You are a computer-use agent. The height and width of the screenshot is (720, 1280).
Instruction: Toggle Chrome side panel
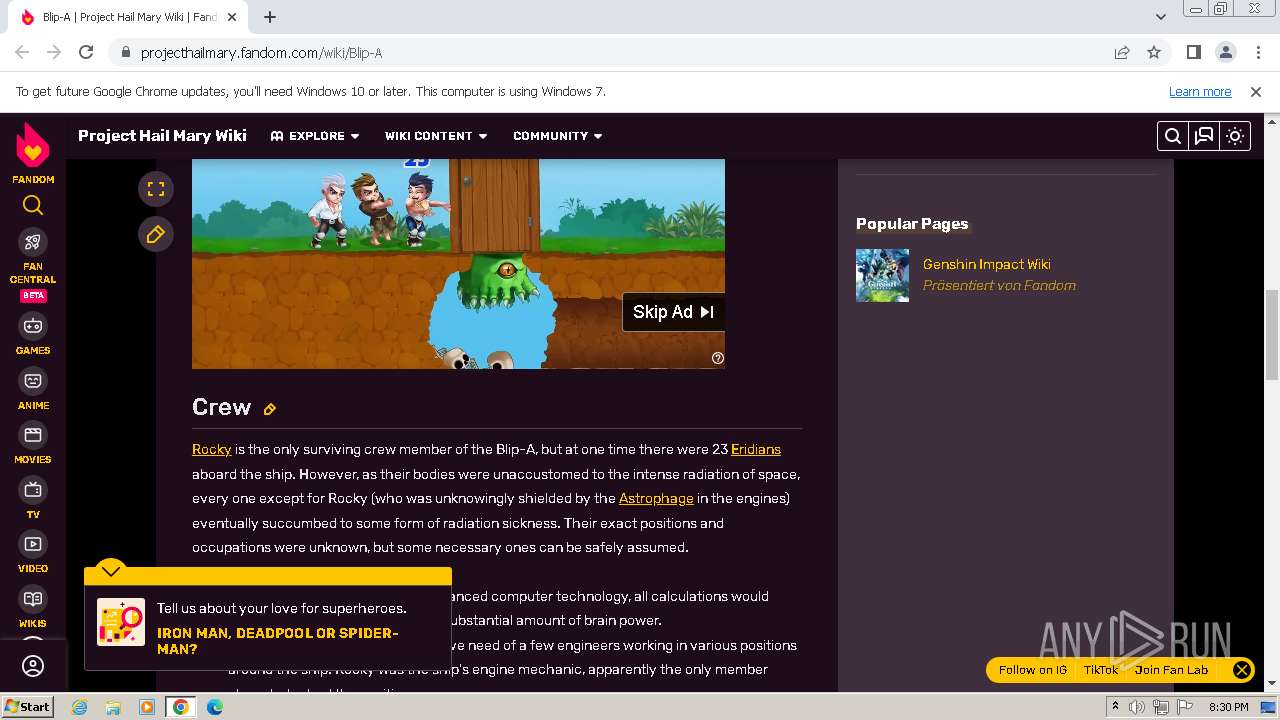tap(1193, 52)
